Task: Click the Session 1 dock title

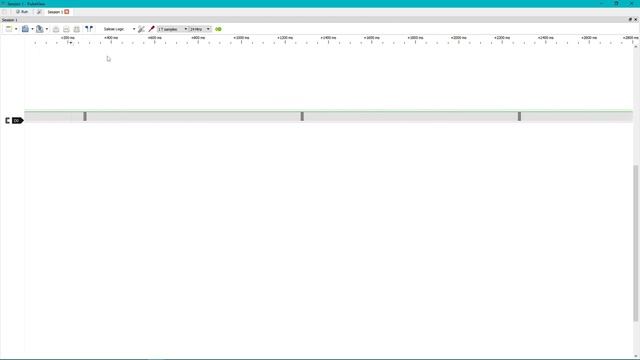Action: pos(9,20)
